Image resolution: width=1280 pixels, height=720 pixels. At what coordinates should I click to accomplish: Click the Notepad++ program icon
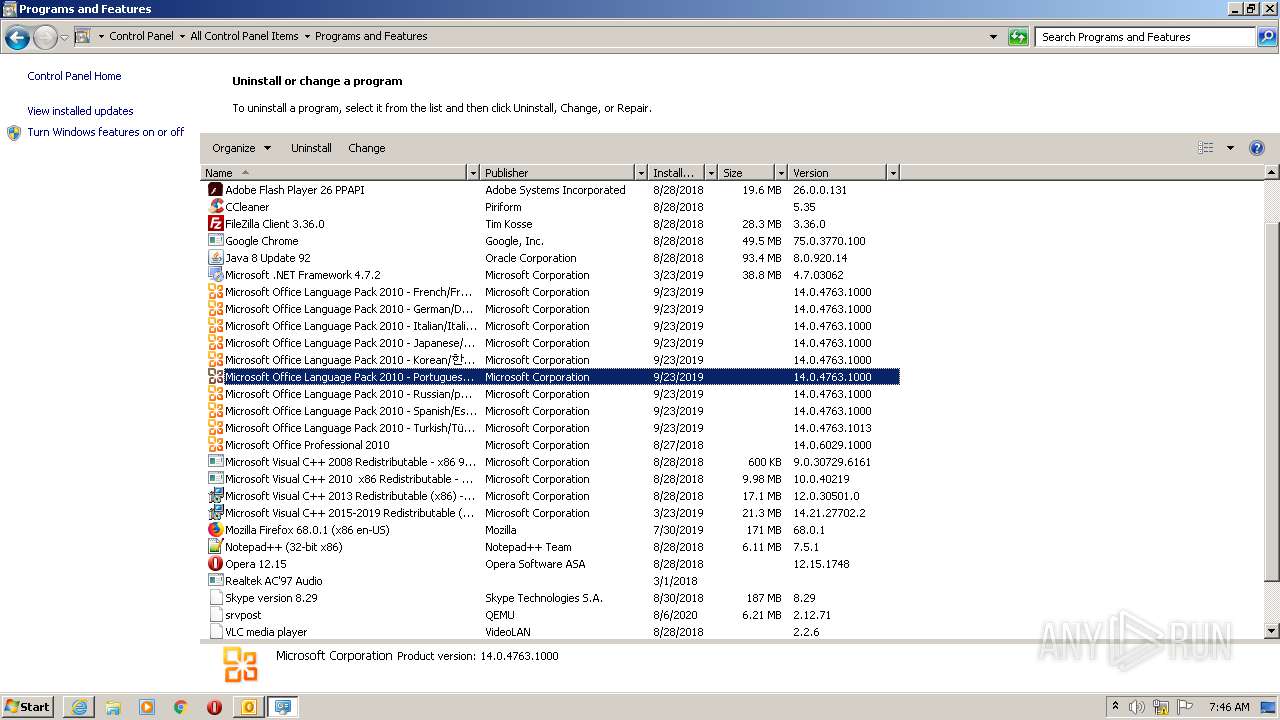click(x=215, y=547)
